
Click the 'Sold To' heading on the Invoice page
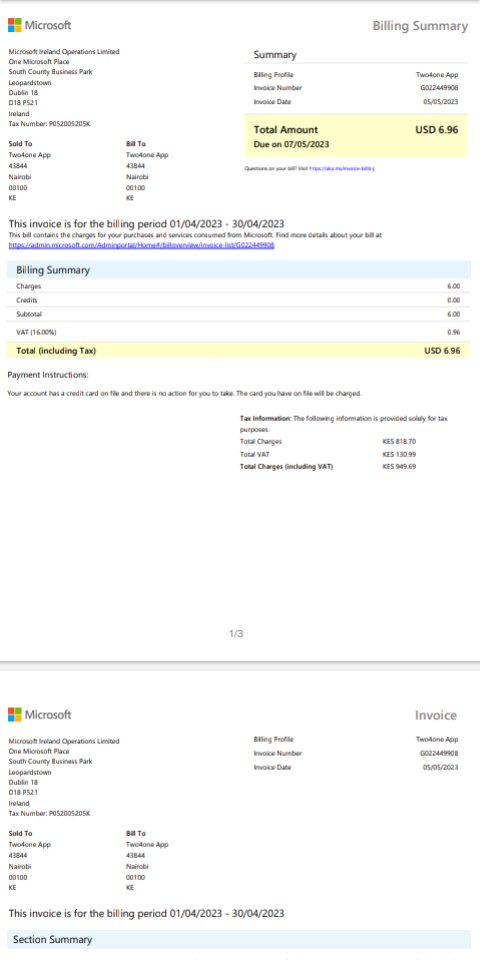click(x=21, y=833)
